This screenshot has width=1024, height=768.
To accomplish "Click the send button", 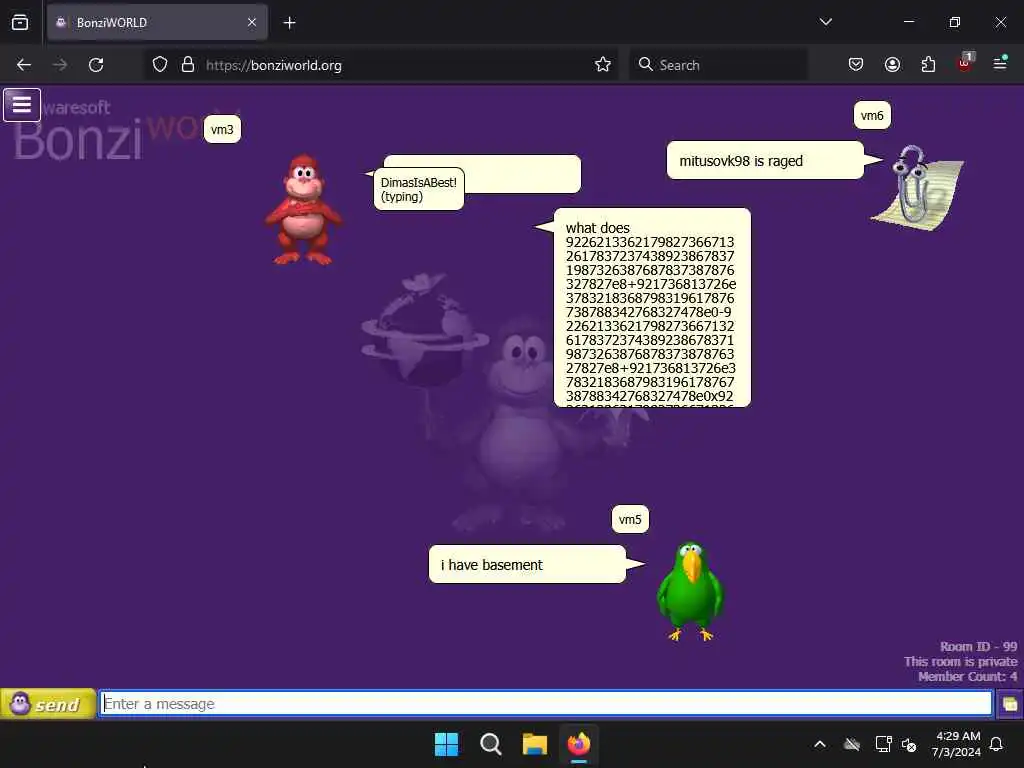I will tap(48, 704).
